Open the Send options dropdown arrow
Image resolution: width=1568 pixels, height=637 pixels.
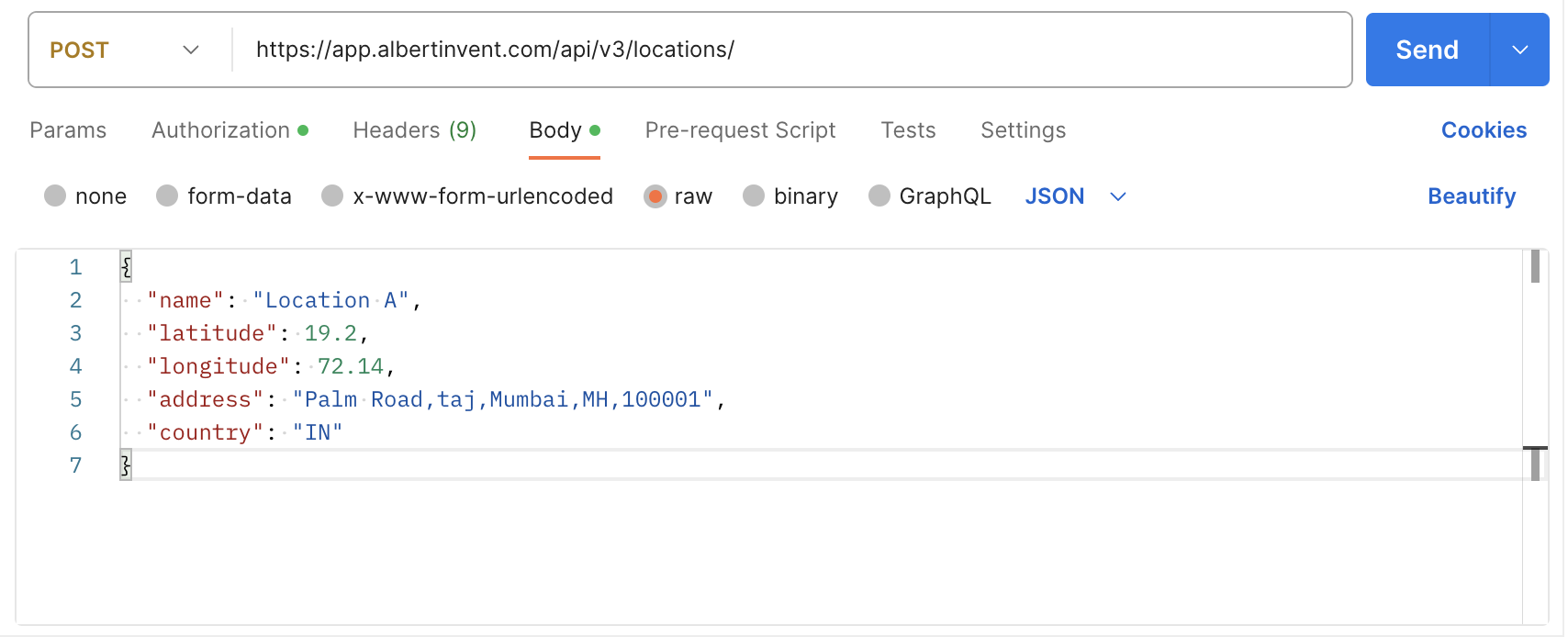click(1519, 50)
